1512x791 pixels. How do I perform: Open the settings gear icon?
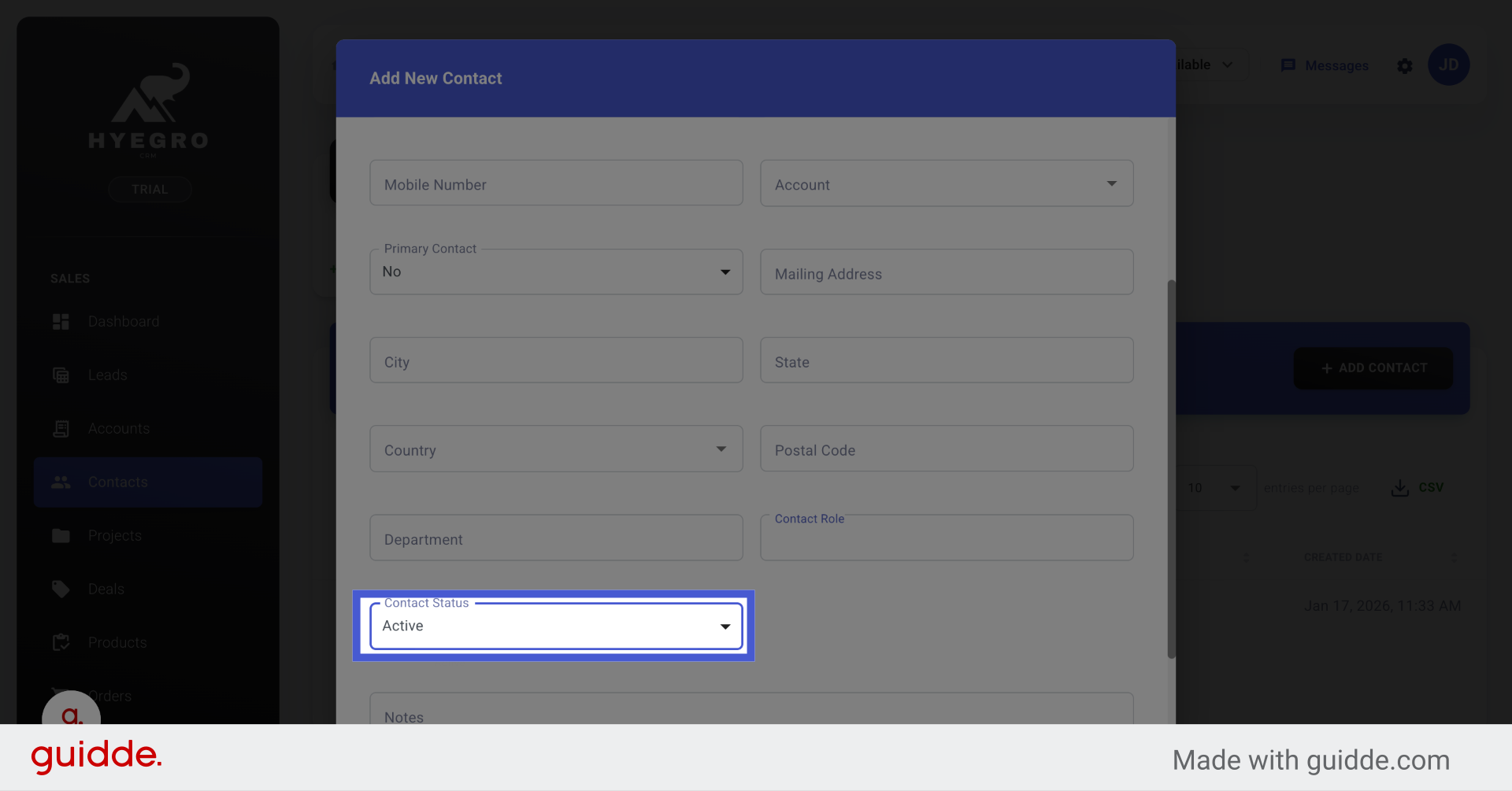pyautogui.click(x=1405, y=66)
